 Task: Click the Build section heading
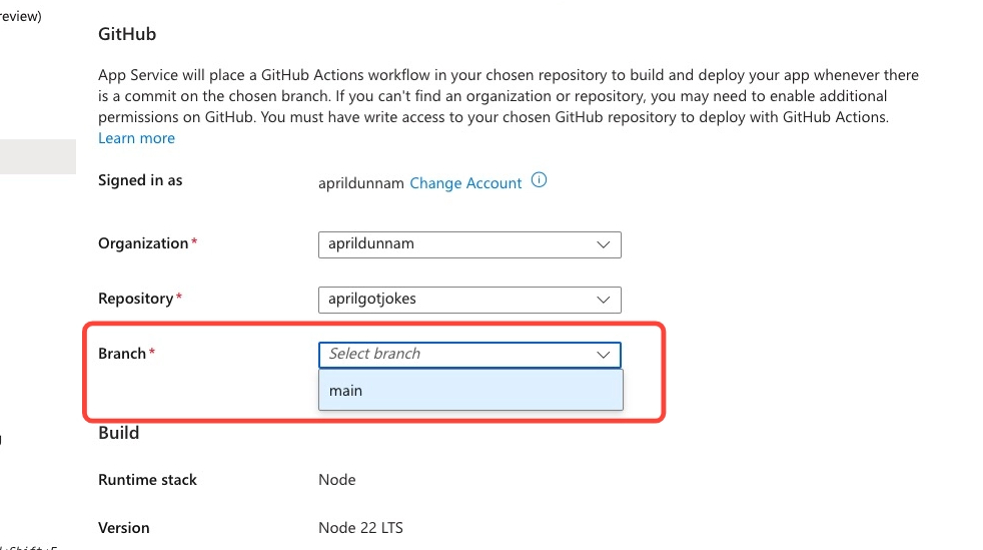pos(118,433)
